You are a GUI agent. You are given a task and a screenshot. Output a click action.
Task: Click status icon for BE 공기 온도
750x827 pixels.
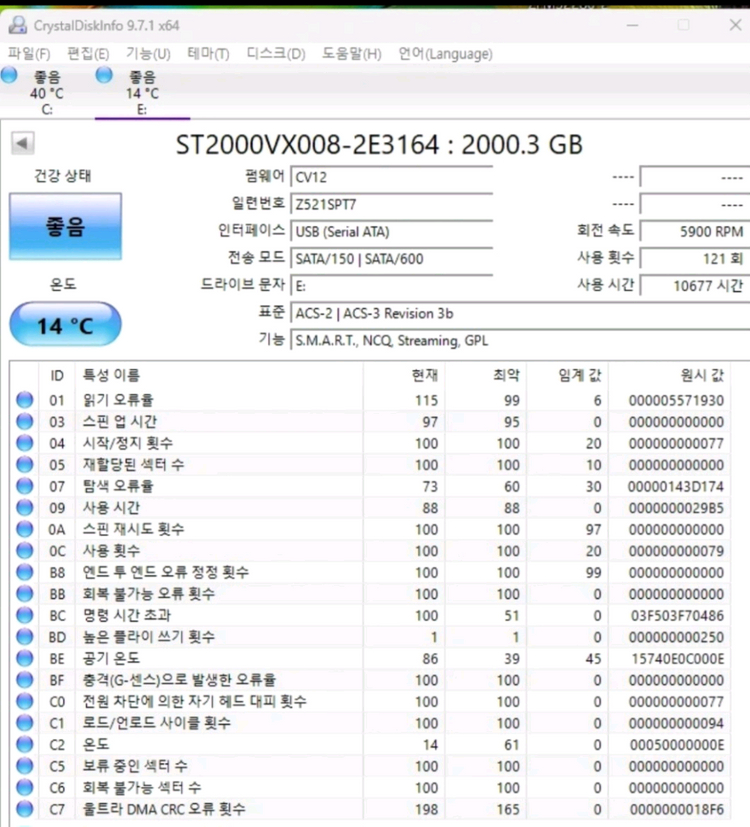(x=24, y=658)
